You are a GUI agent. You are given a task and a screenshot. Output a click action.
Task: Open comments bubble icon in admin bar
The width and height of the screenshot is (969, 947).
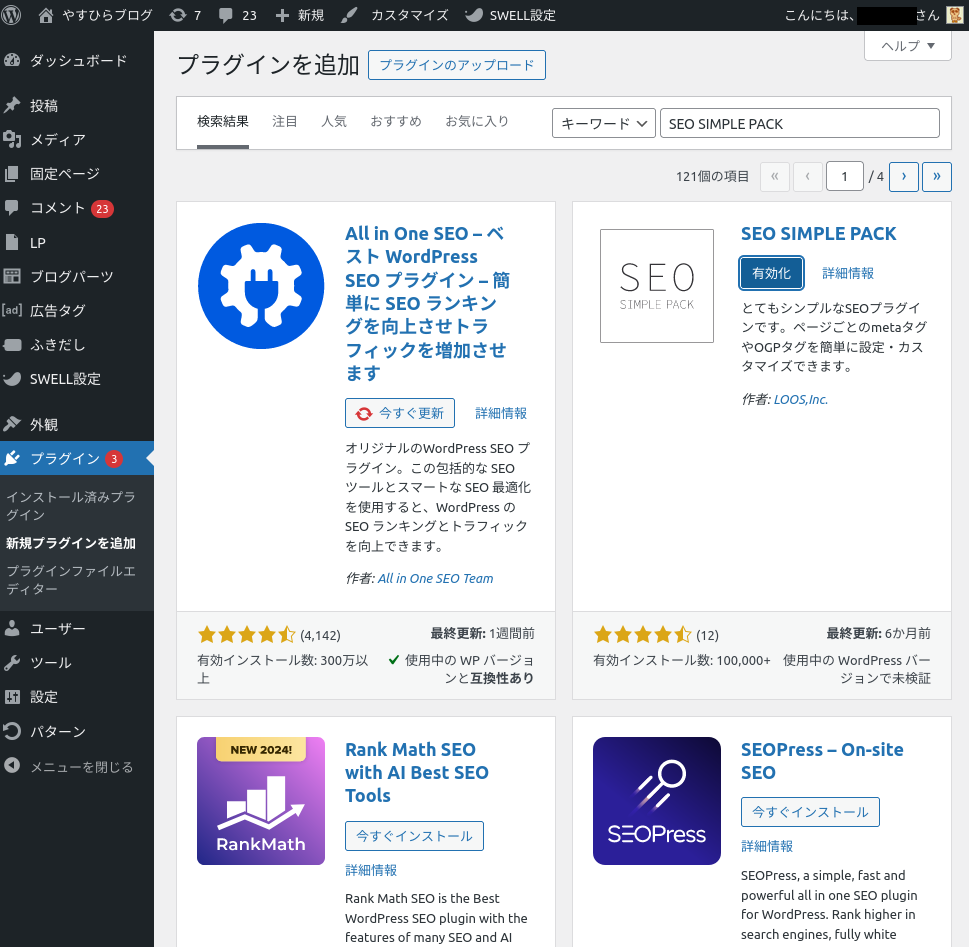tap(225, 15)
